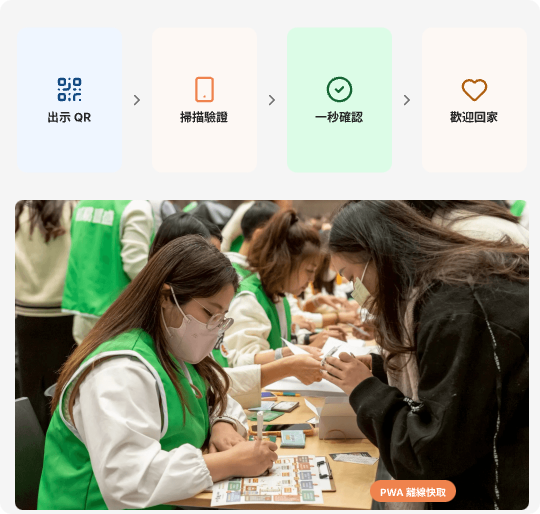Image resolution: width=540 pixels, height=514 pixels.
Task: Click the cream 掃描驗證 step card
Action: point(204,100)
